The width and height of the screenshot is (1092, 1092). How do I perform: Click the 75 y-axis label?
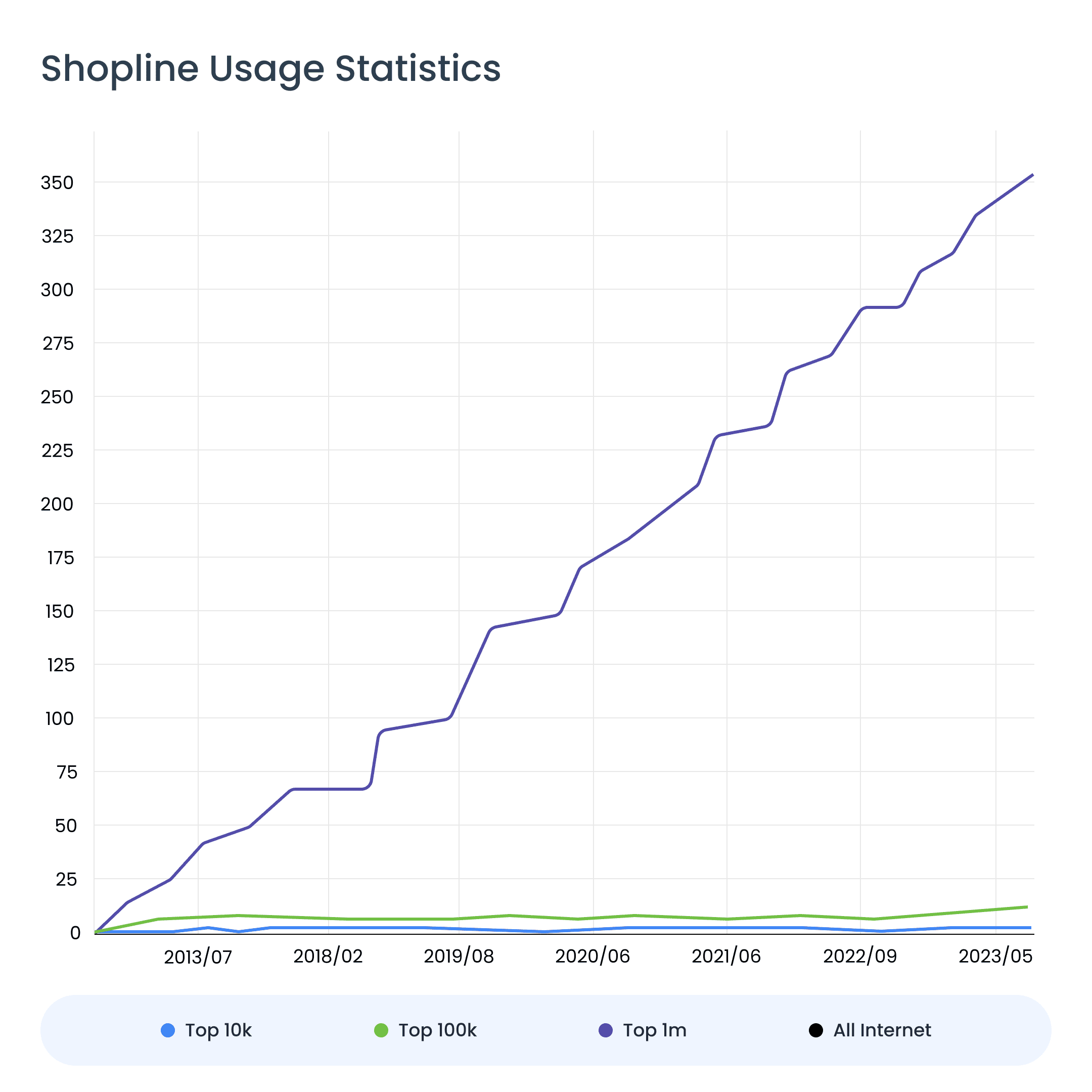(x=67, y=772)
